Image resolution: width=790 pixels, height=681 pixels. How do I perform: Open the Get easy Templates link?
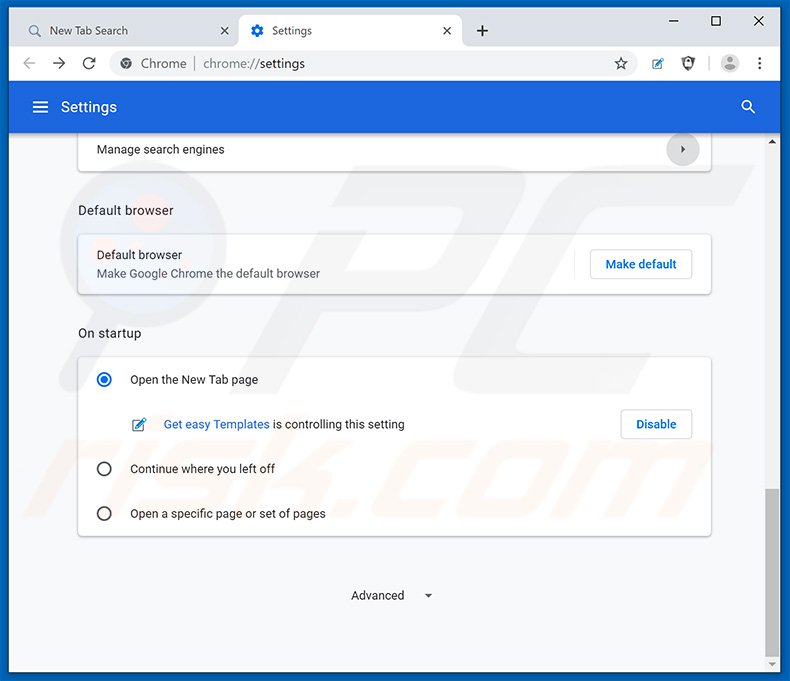coord(216,424)
